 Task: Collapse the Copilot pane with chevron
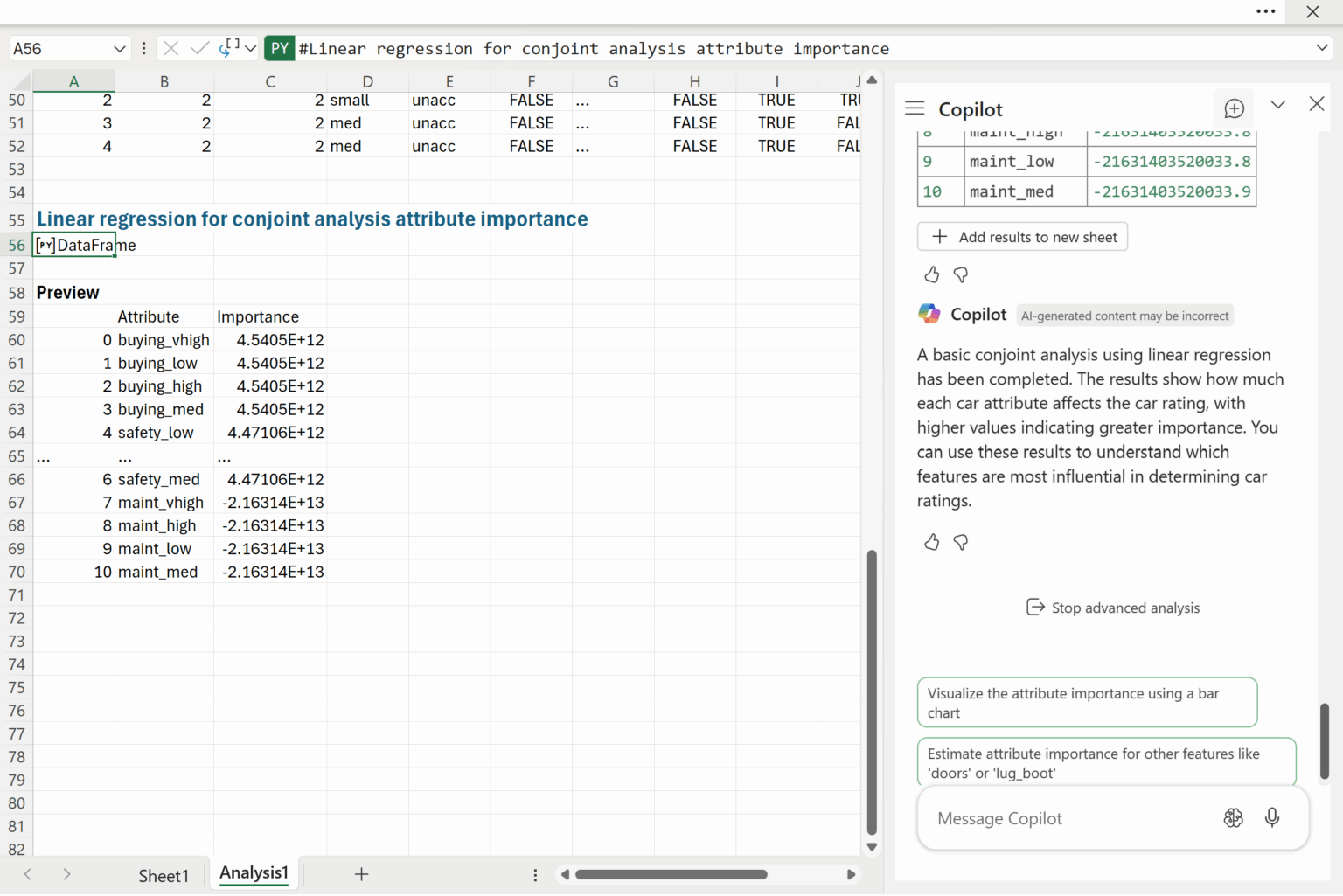(x=1277, y=105)
